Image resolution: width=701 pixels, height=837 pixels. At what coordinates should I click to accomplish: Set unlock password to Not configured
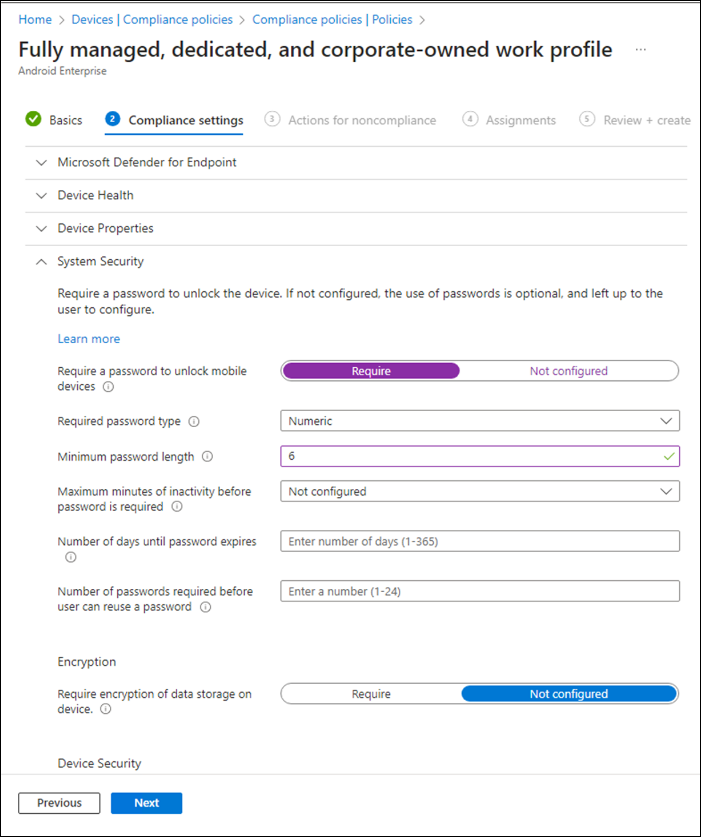click(568, 371)
